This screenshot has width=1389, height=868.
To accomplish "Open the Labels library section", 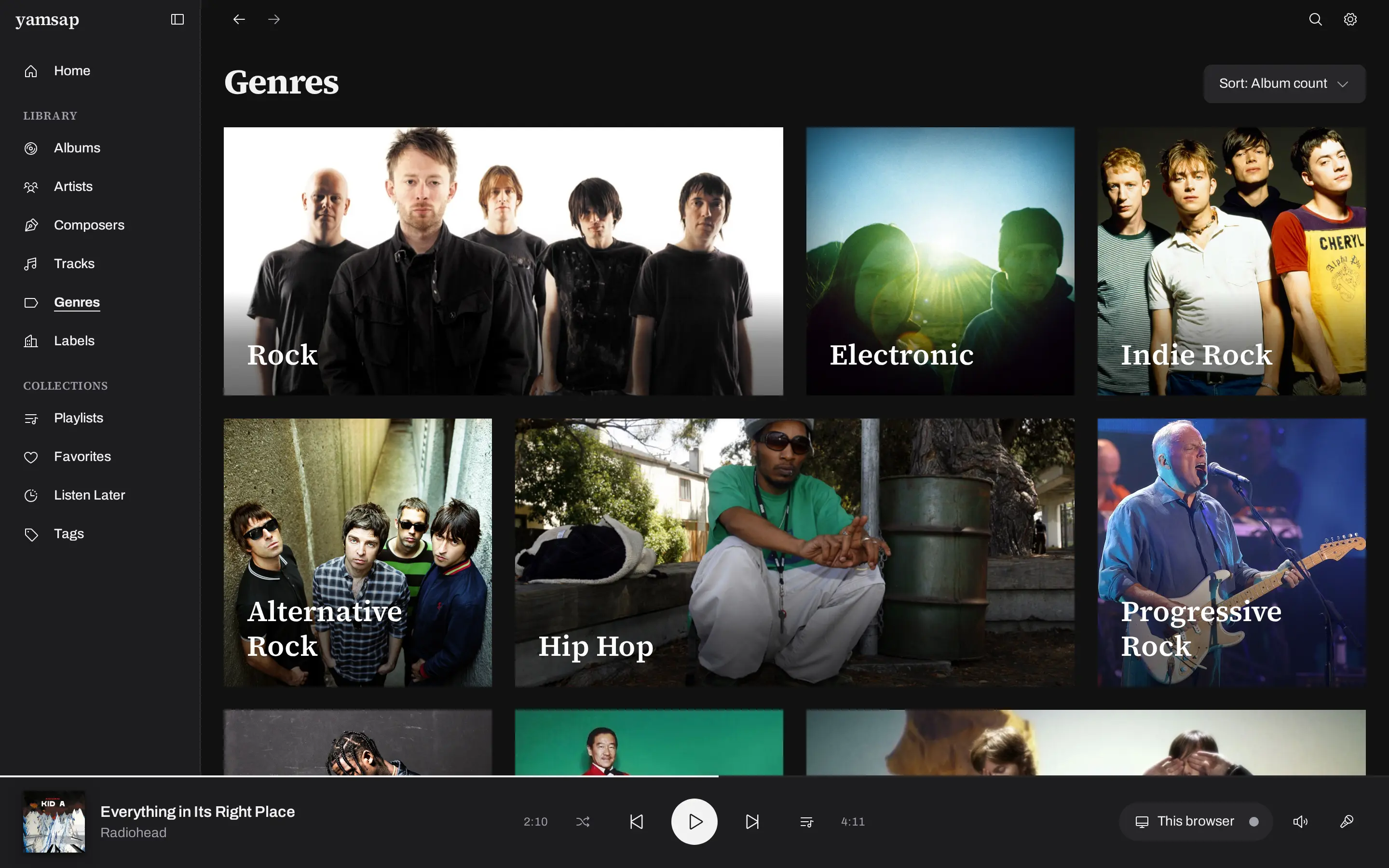I will click(x=74, y=341).
